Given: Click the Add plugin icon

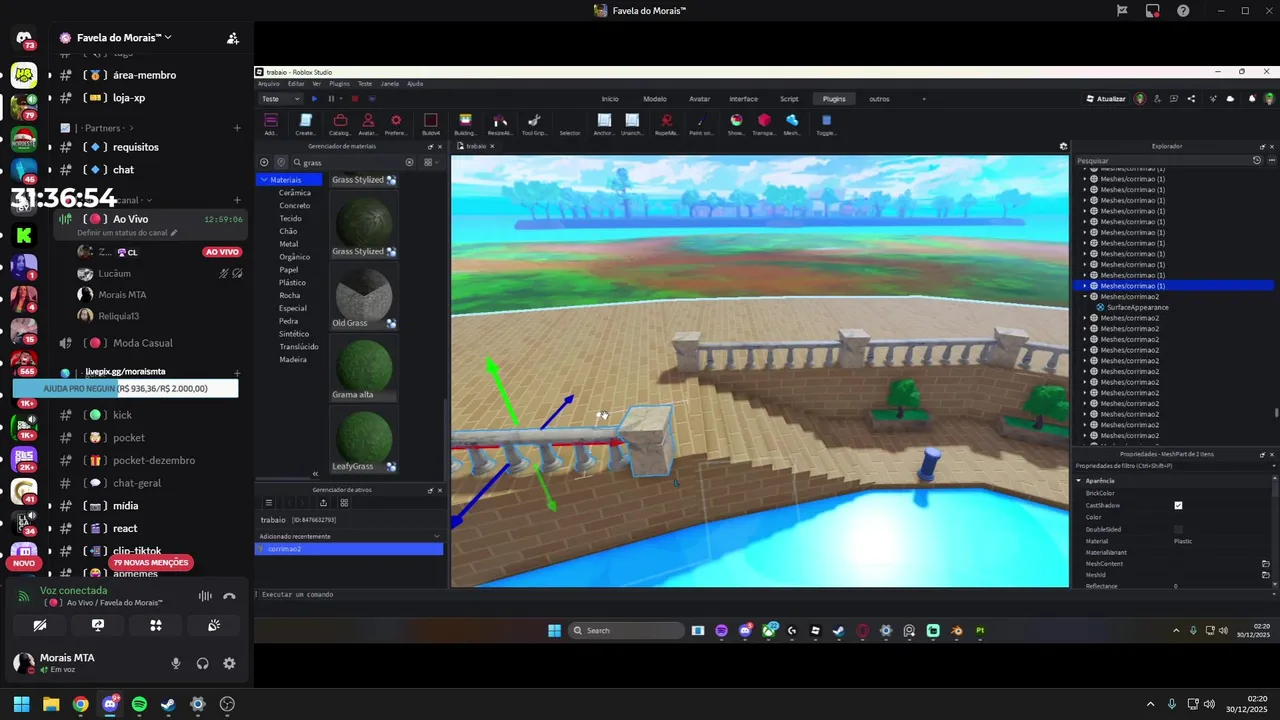Looking at the screenshot, I should 271,121.
